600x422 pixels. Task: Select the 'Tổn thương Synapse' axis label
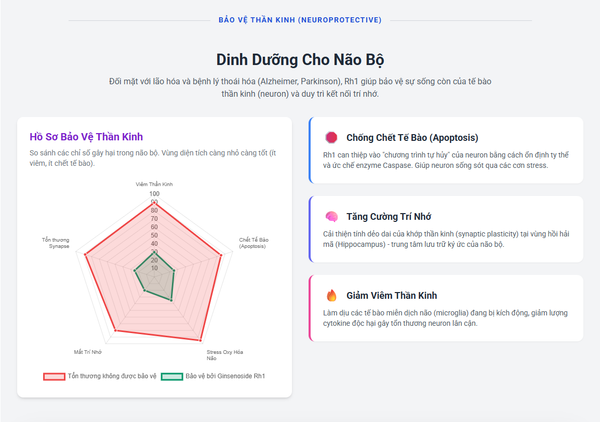coord(56,243)
